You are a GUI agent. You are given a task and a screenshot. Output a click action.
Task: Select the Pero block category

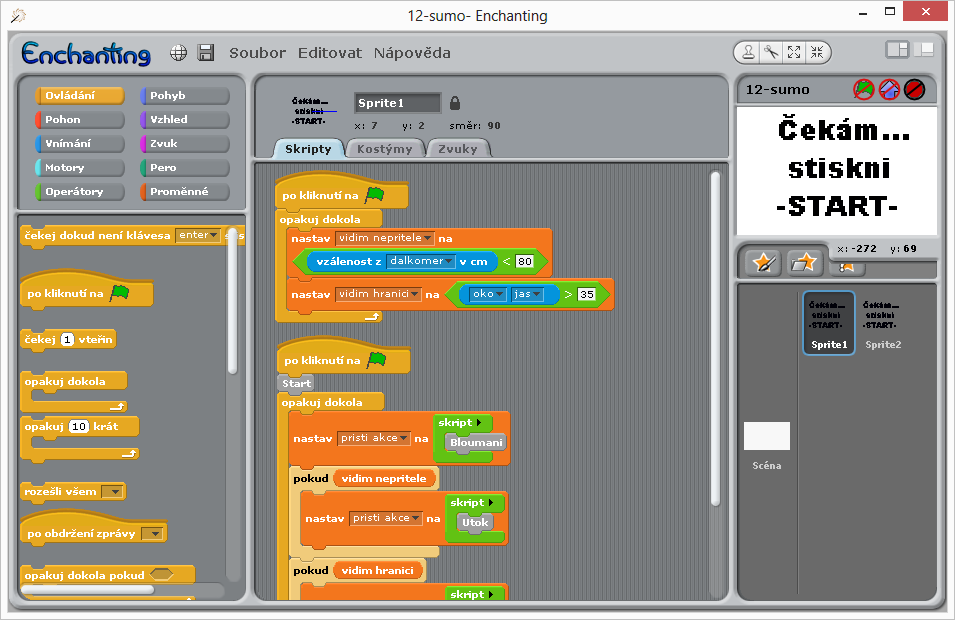tap(185, 167)
